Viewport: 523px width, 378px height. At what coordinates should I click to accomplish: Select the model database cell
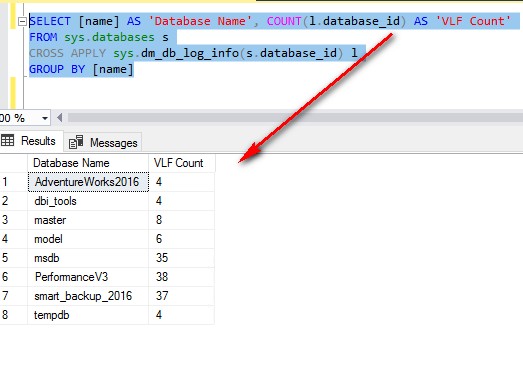pyautogui.click(x=88, y=239)
